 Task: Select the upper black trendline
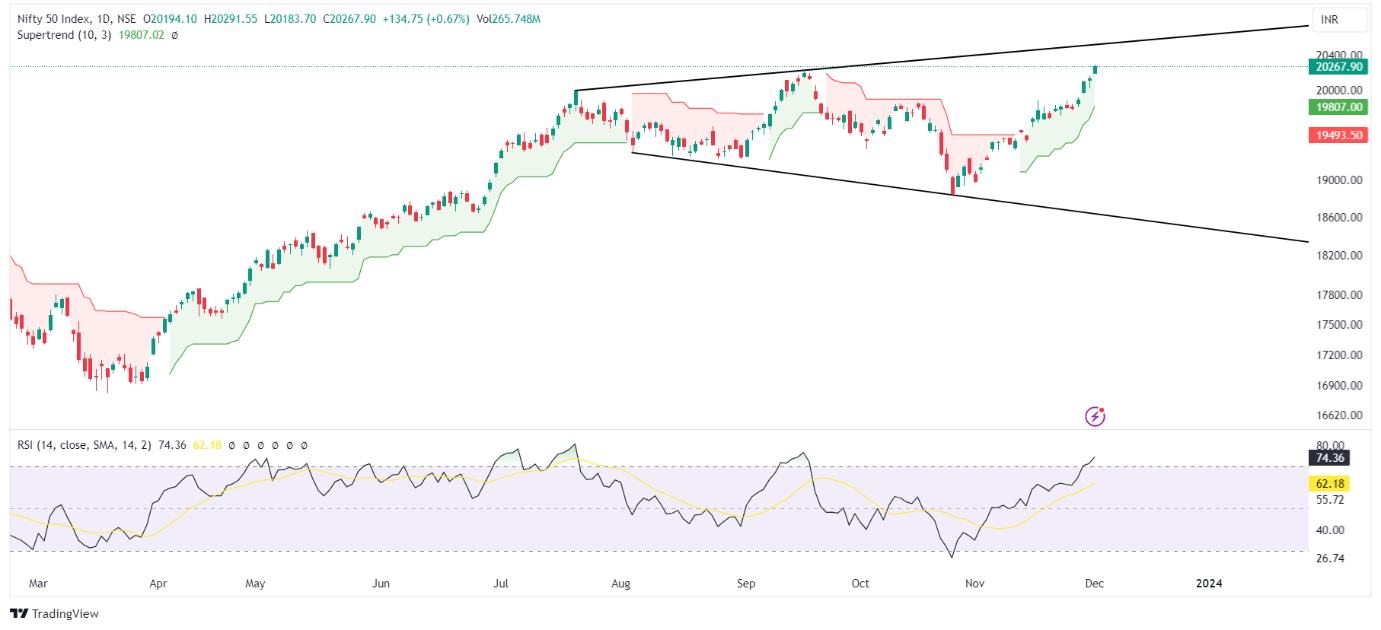coord(940,59)
